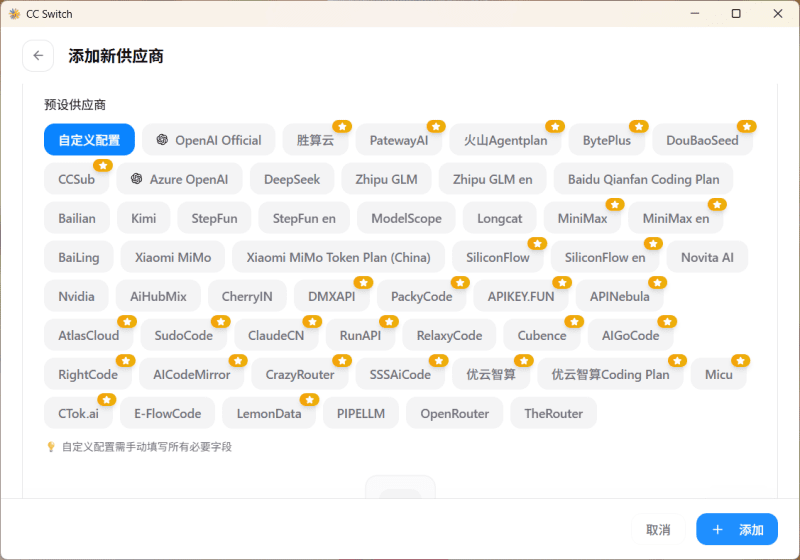The width and height of the screenshot is (800, 560).
Task: Pick the Novita AI preset
Action: [x=707, y=257]
